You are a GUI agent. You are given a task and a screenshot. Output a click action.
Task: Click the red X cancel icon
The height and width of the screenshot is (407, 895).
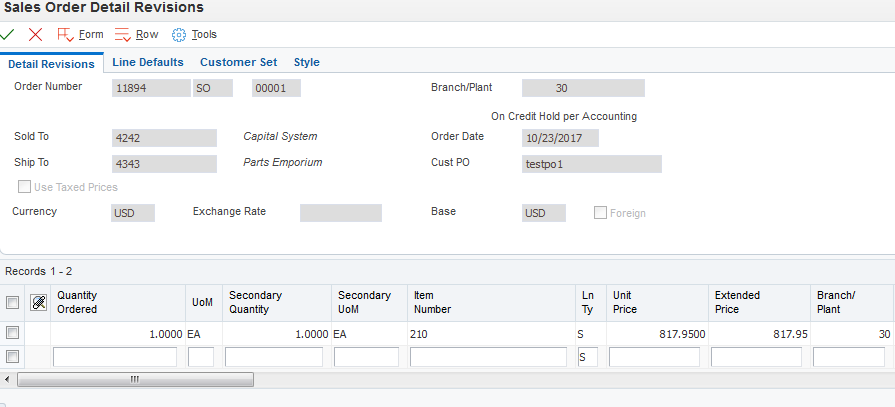(35, 35)
